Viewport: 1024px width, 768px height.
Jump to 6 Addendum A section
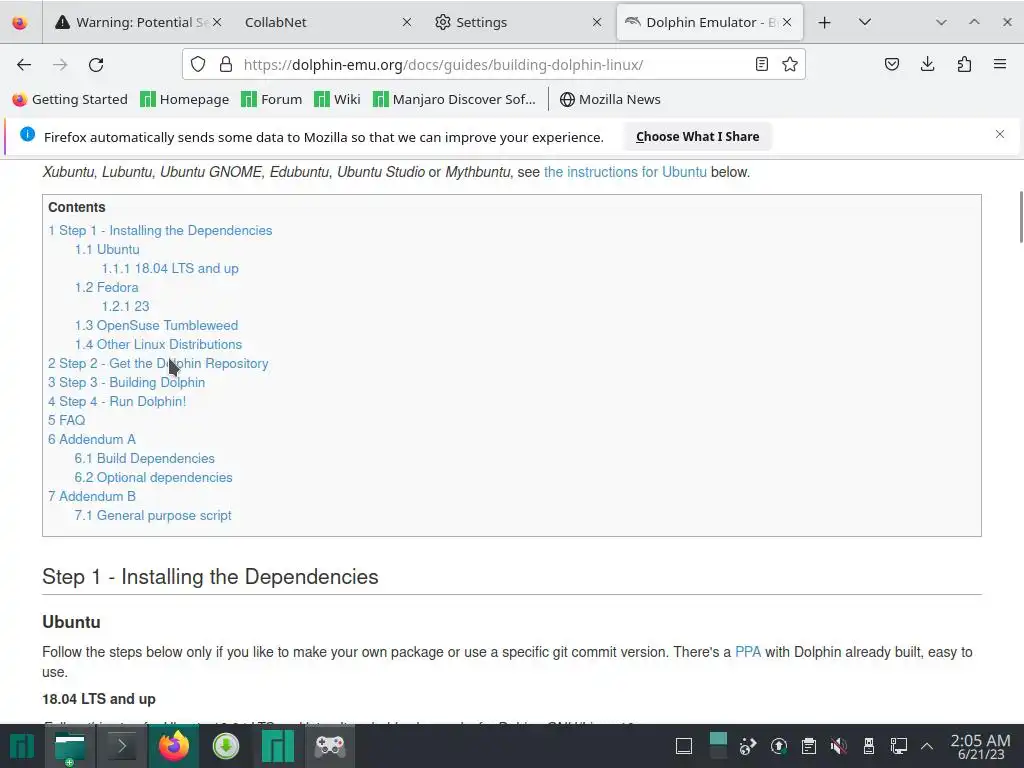(92, 439)
